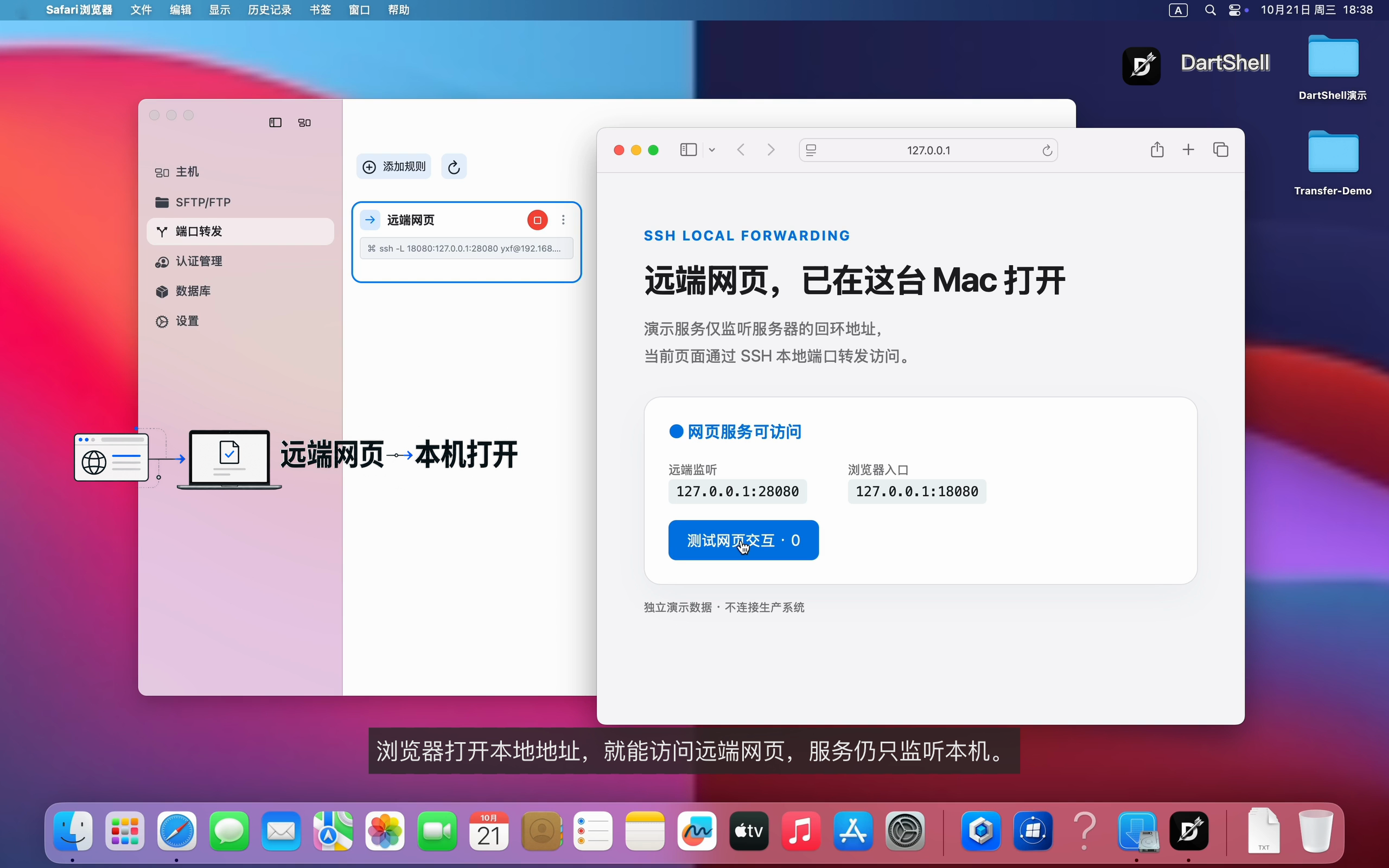Open DartShell演示 desktop folder
The image size is (1389, 868).
coord(1333,68)
